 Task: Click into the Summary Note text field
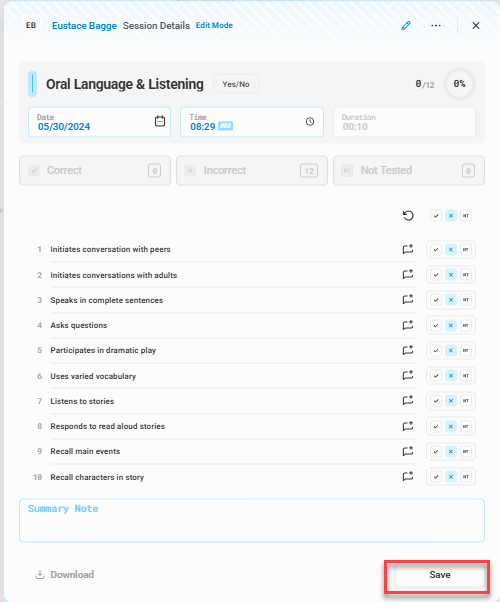click(252, 521)
